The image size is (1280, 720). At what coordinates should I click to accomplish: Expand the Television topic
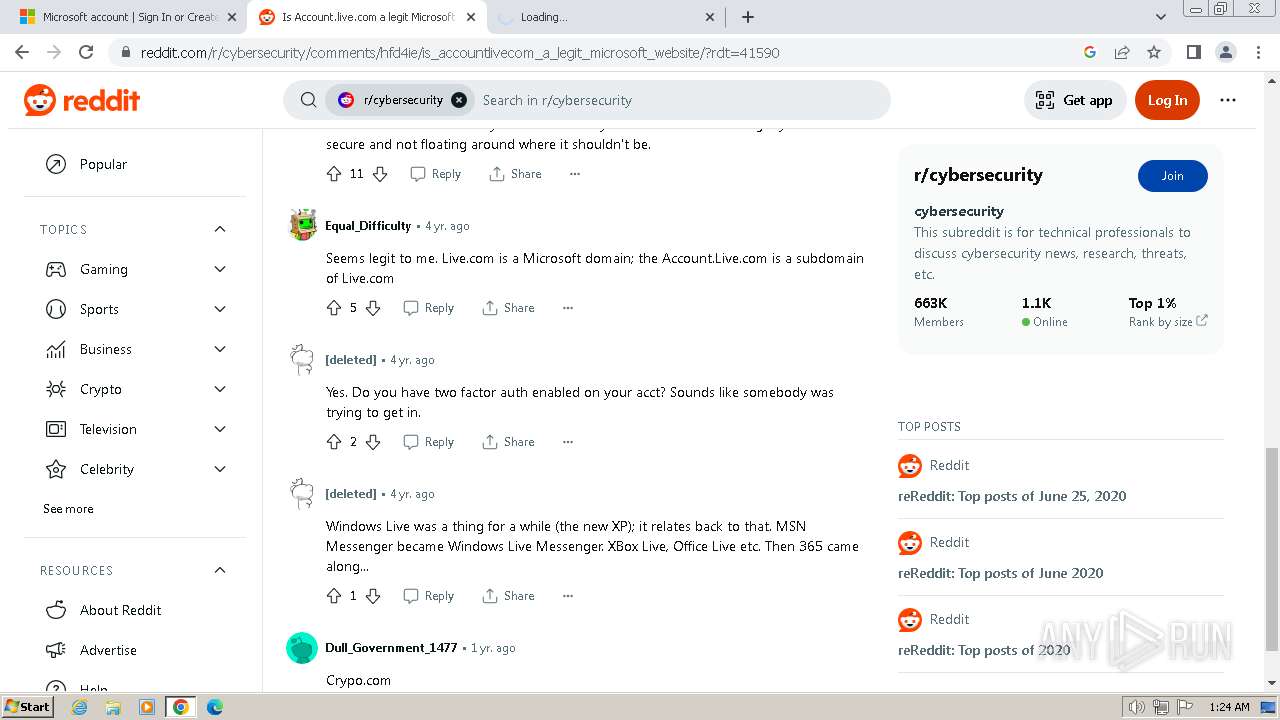[220, 429]
